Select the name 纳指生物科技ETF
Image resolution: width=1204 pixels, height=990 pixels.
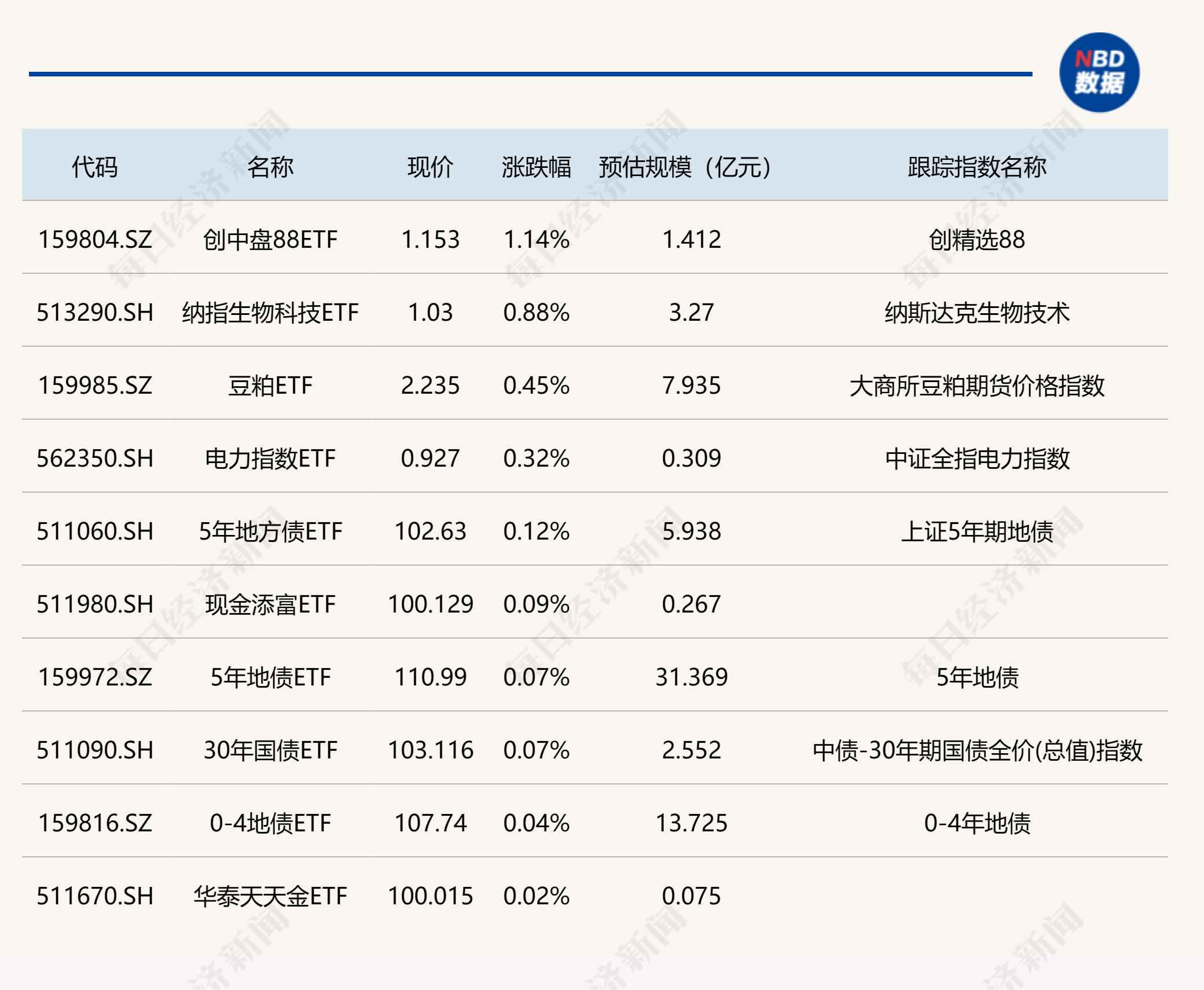(270, 313)
